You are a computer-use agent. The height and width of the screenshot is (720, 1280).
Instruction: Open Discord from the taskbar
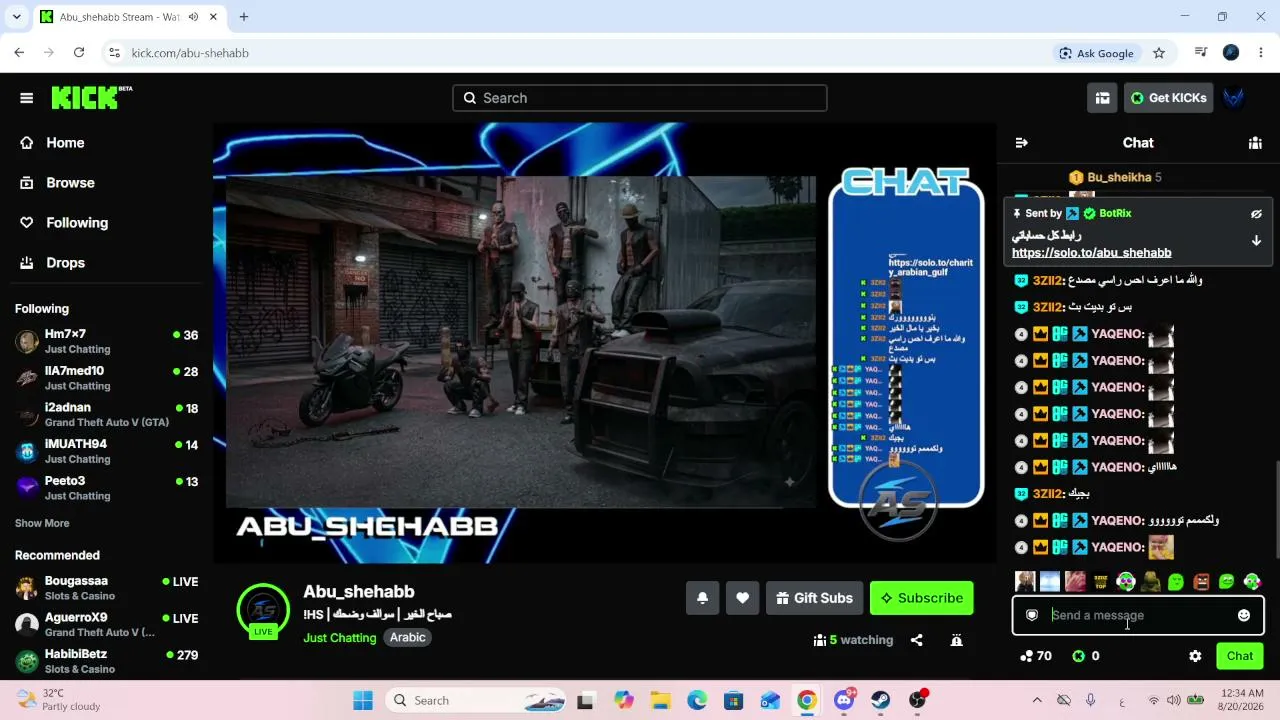(x=844, y=700)
